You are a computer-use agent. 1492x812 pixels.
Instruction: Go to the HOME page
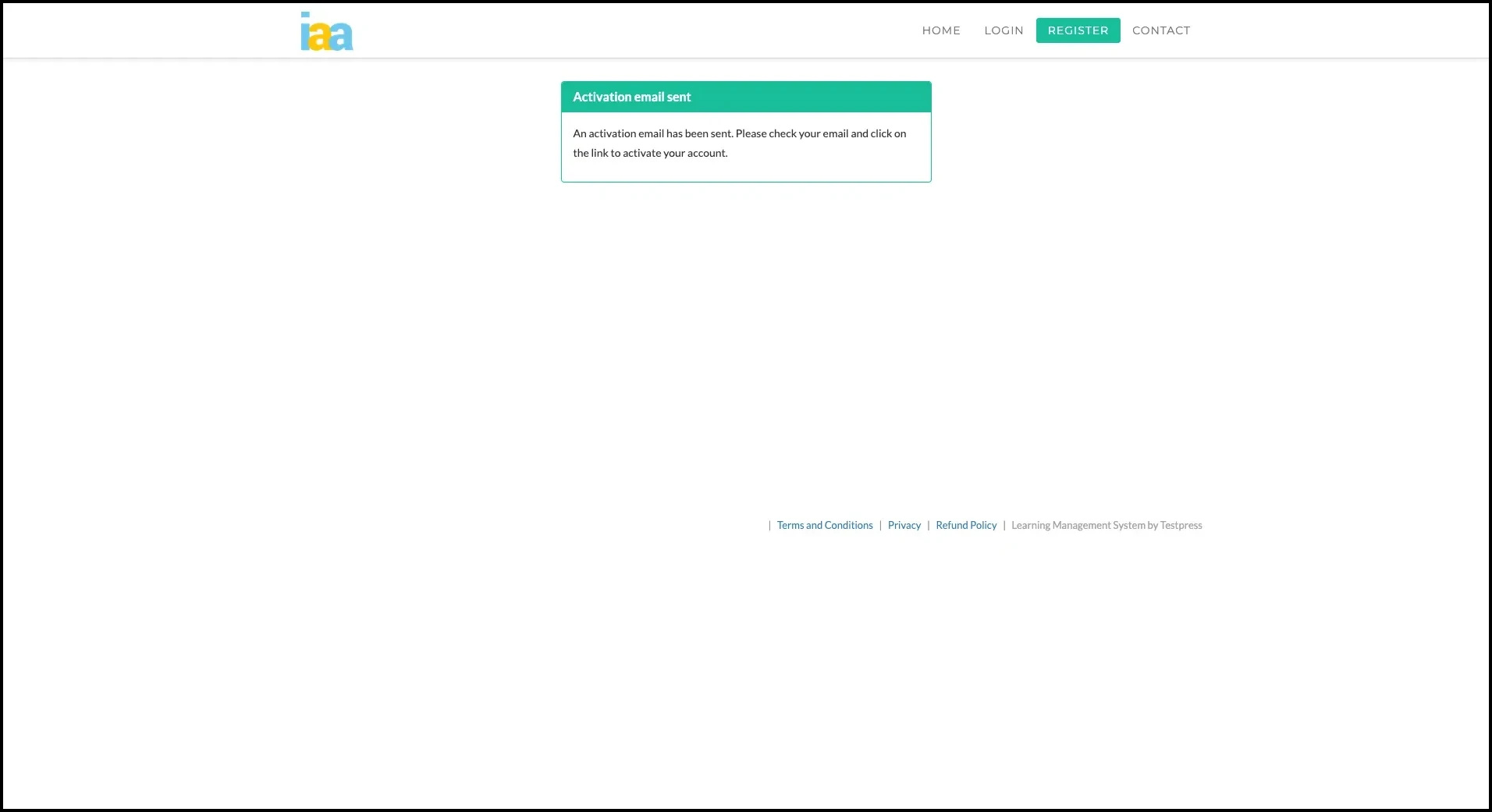(940, 30)
